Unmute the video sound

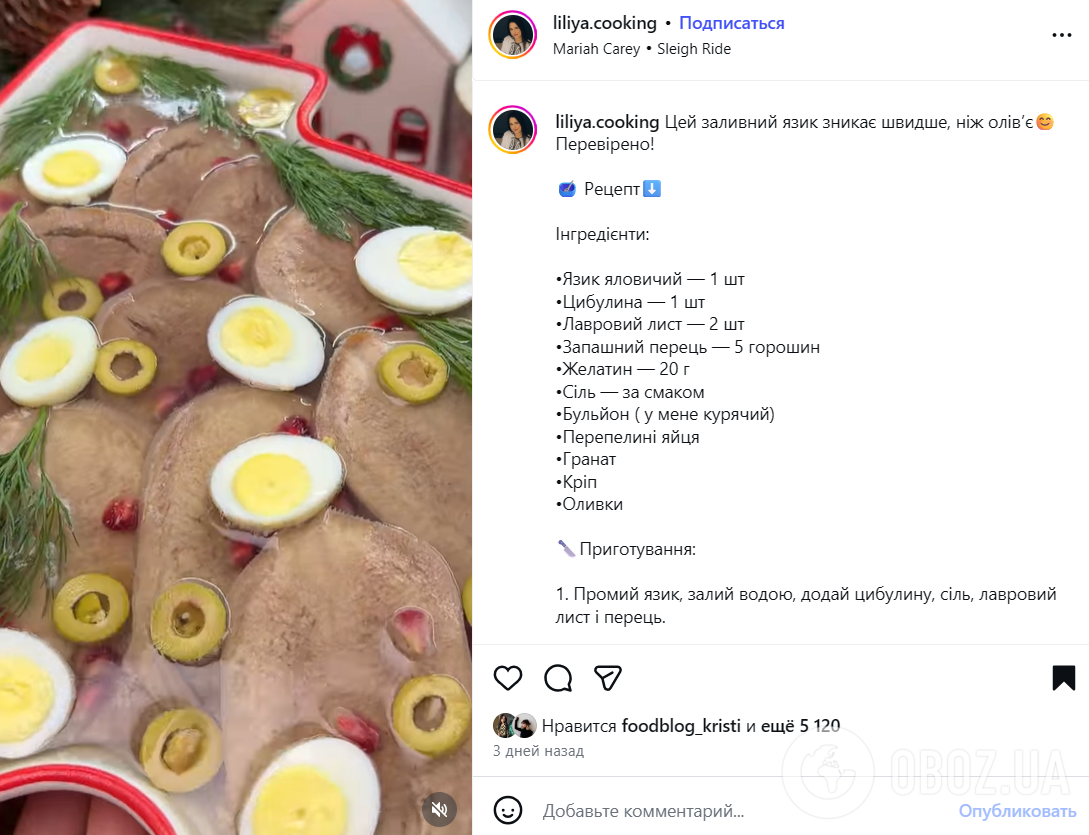[439, 808]
